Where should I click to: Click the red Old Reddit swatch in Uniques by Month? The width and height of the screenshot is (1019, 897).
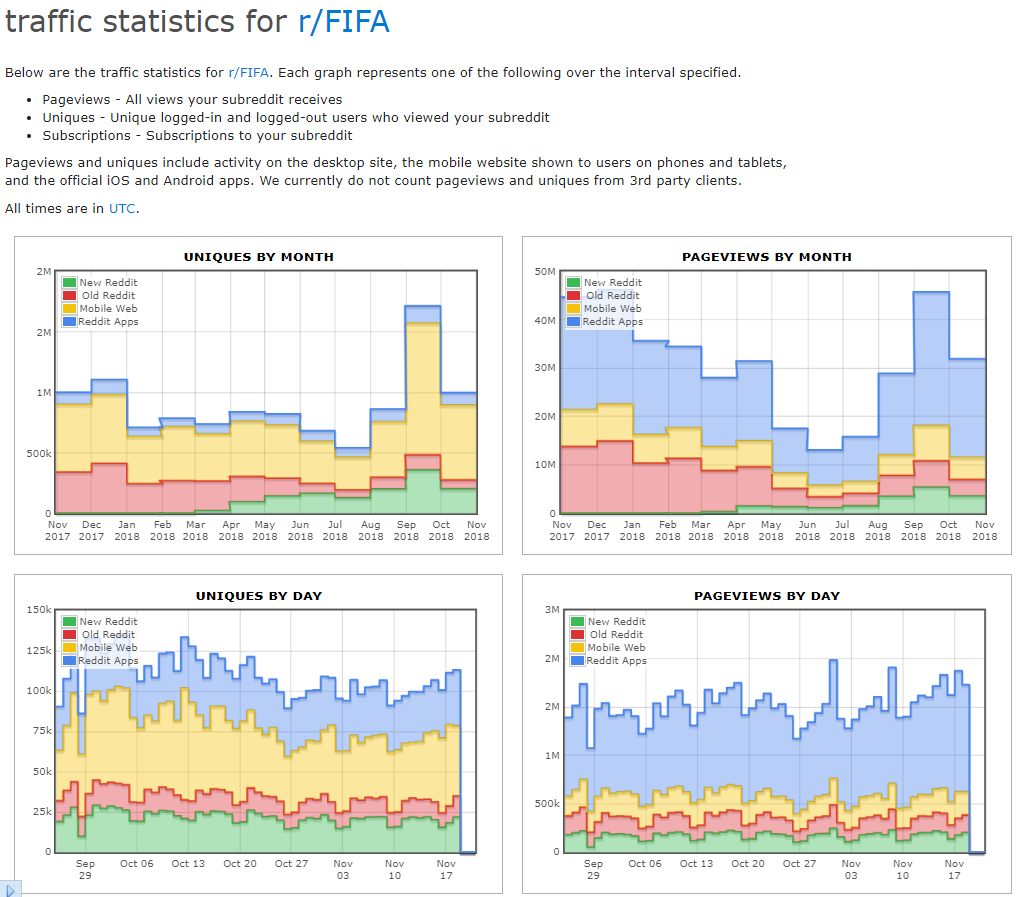[70, 296]
